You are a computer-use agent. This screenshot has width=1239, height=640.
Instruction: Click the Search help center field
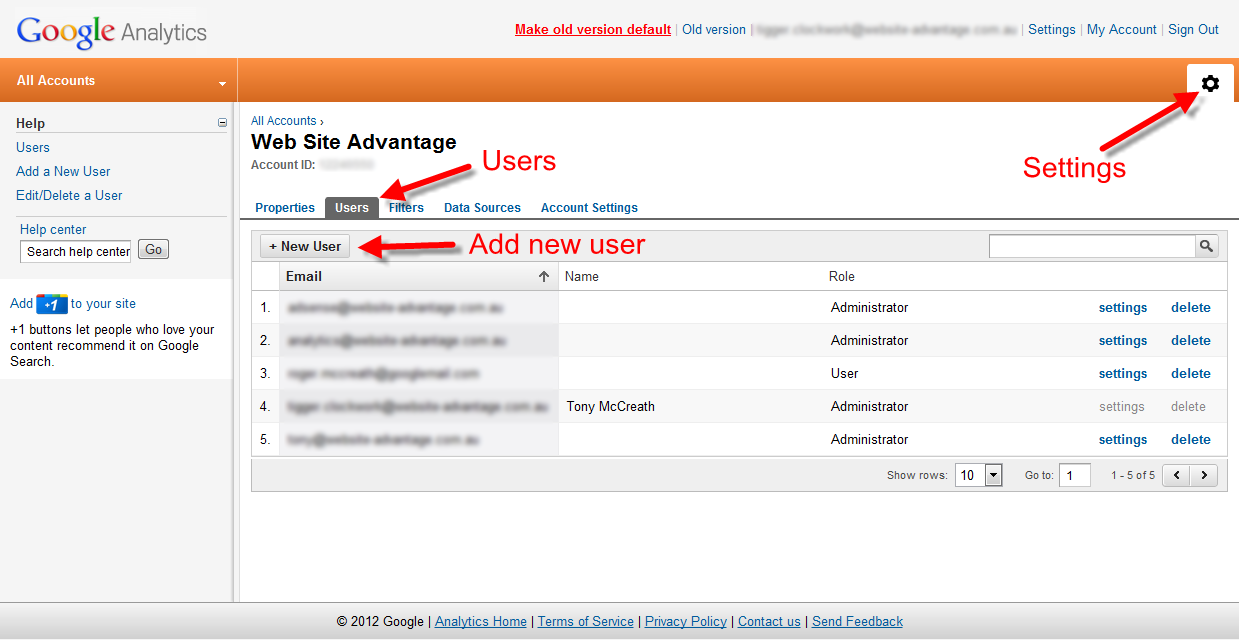(75, 251)
